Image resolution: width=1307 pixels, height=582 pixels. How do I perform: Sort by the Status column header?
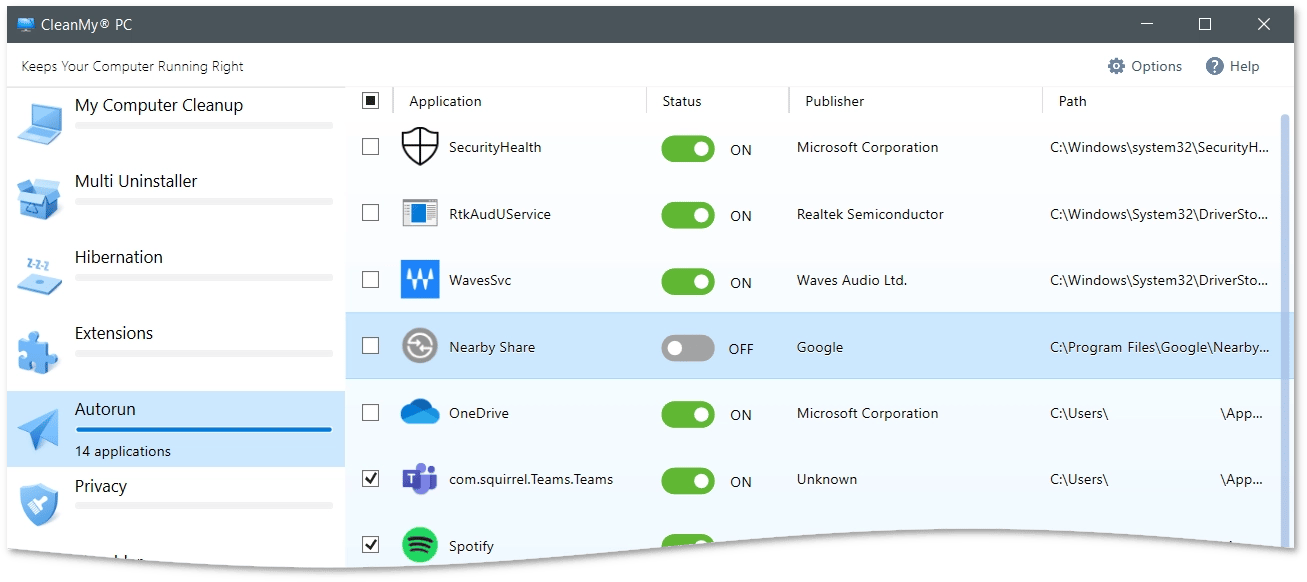pos(682,101)
